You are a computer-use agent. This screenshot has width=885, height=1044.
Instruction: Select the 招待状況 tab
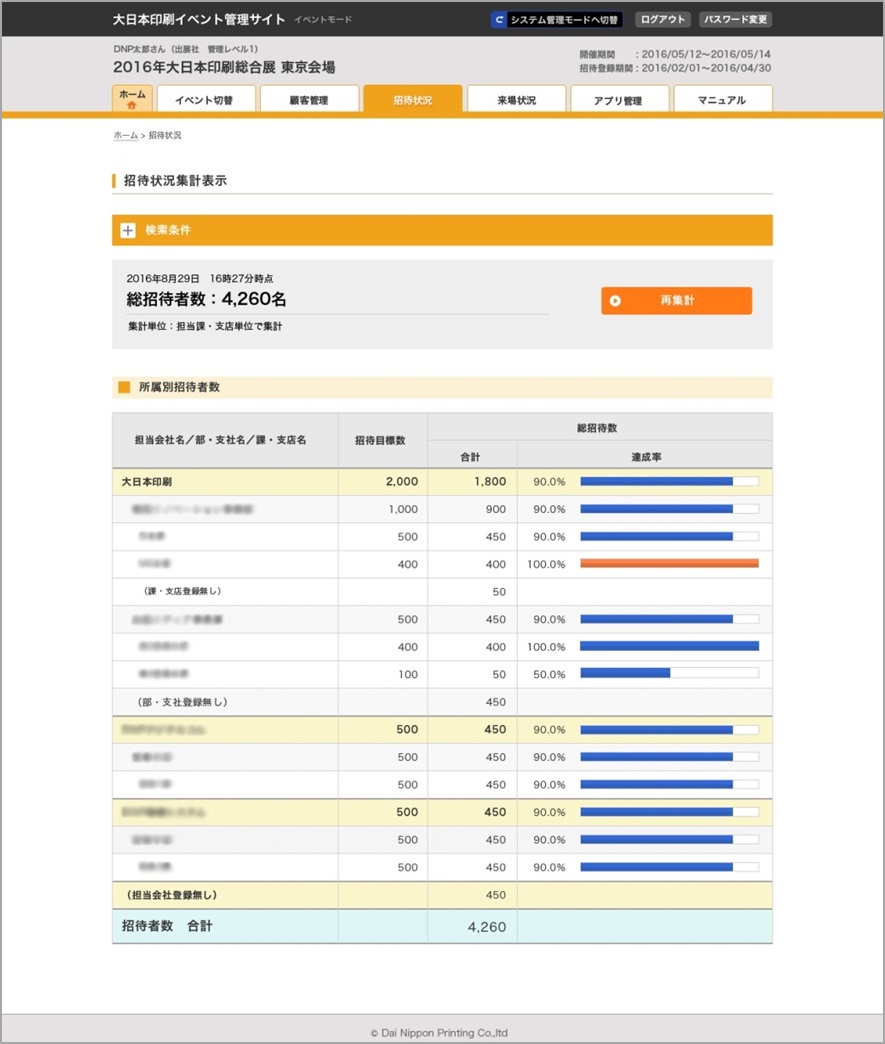pos(412,100)
